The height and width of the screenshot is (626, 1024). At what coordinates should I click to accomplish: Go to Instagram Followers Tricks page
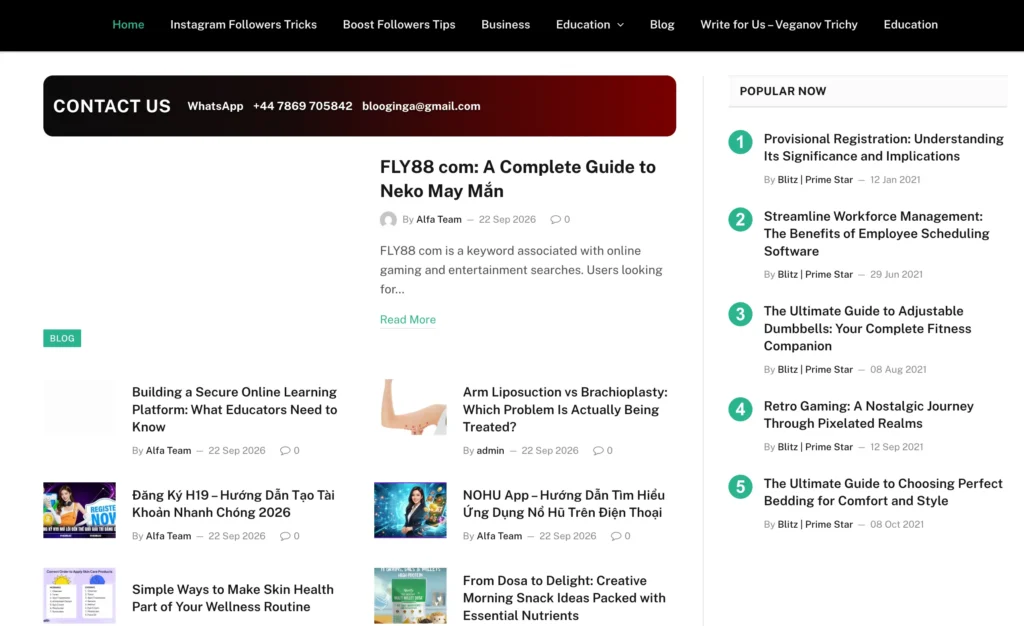(244, 25)
